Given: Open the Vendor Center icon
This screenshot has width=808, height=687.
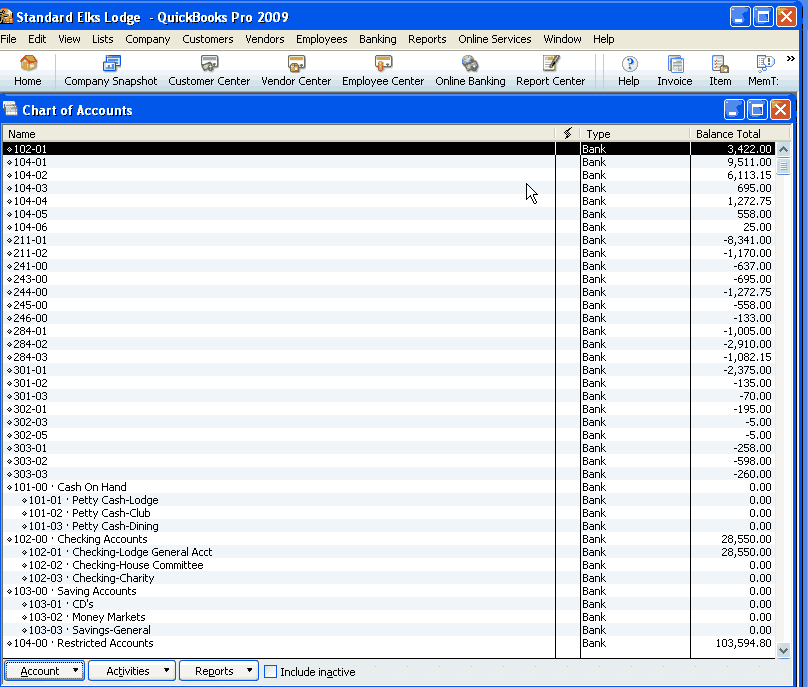Looking at the screenshot, I should (x=296, y=70).
